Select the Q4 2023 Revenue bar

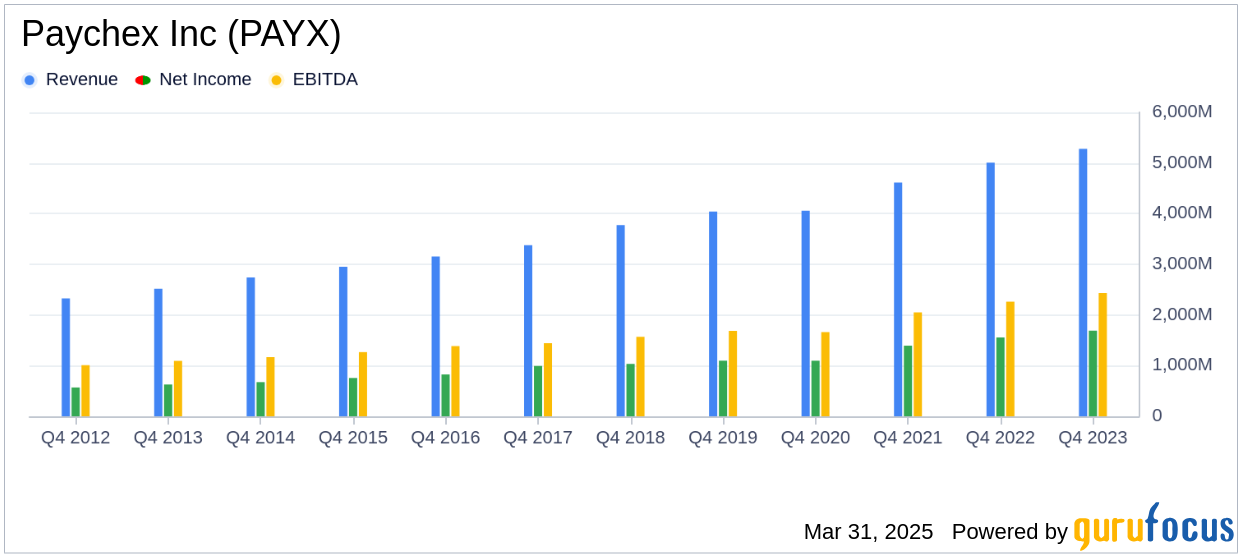pyautogui.click(x=1083, y=283)
